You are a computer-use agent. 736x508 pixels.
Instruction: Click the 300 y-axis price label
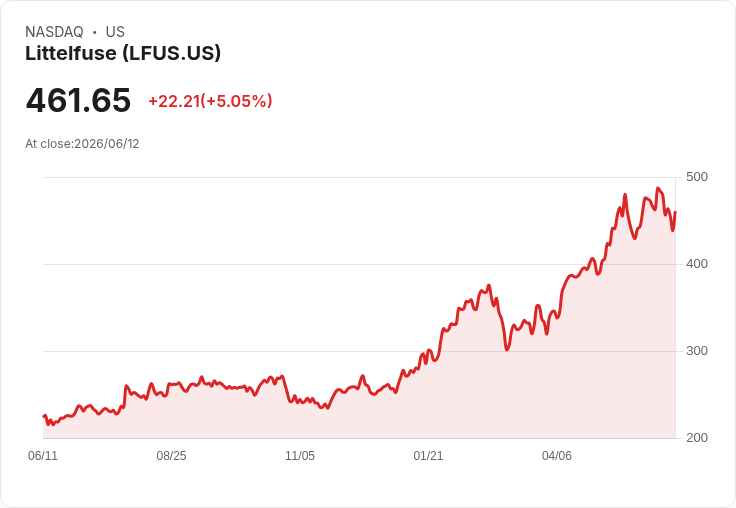click(697, 351)
